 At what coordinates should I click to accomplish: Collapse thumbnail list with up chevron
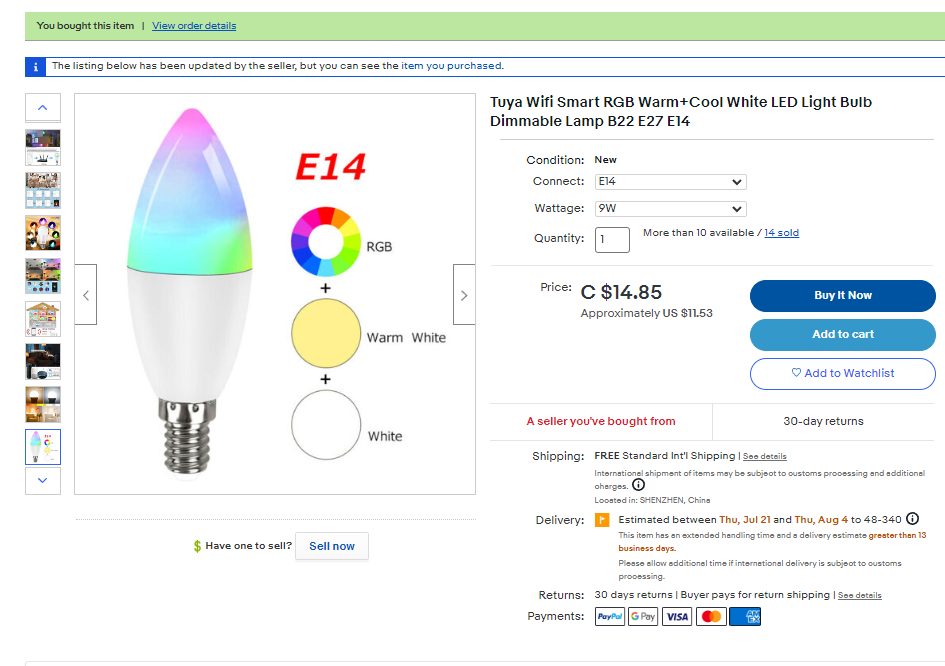click(43, 108)
